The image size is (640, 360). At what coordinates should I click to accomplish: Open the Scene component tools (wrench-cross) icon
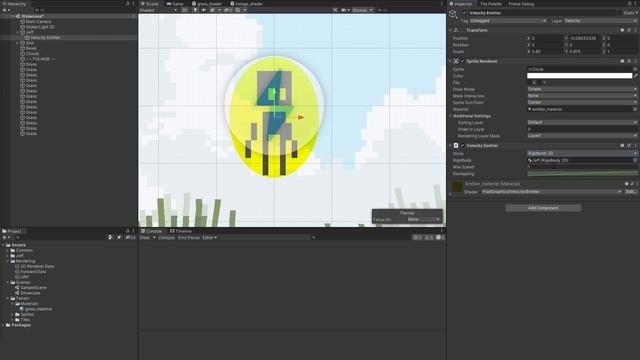point(336,10)
